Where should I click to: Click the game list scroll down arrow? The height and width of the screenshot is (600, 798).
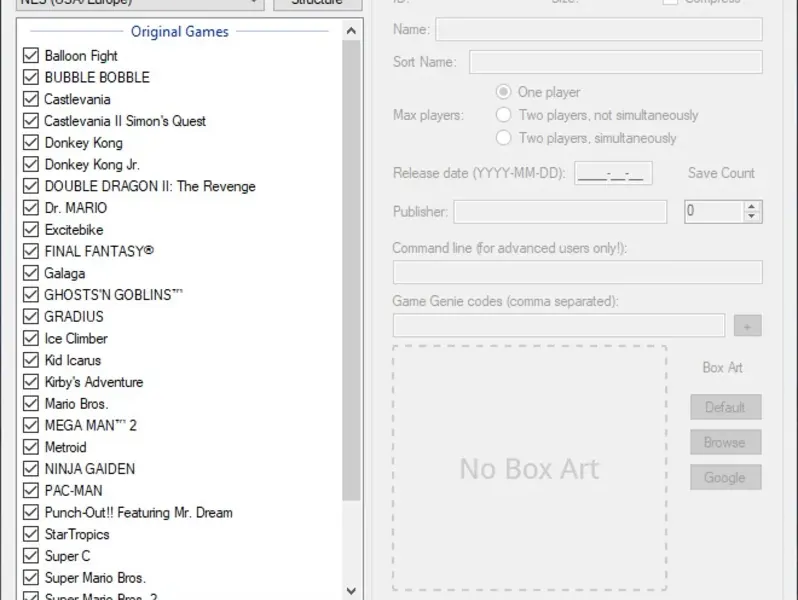(x=351, y=590)
